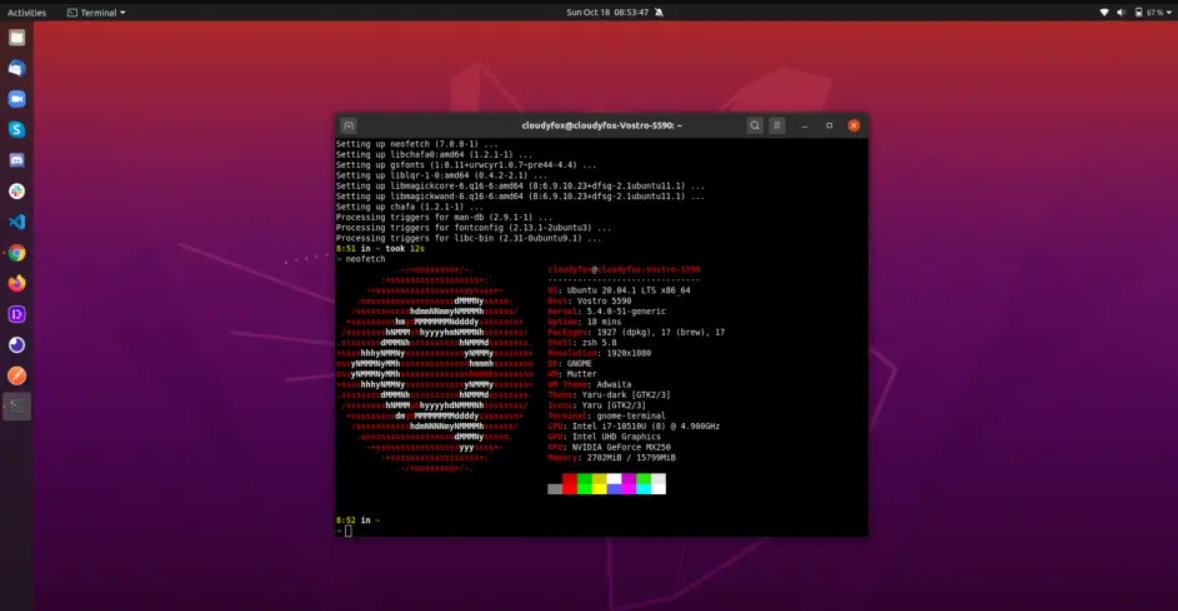Click the '8:51 in ~ took 12s' prompt
The width and height of the screenshot is (1178, 611).
pos(380,249)
